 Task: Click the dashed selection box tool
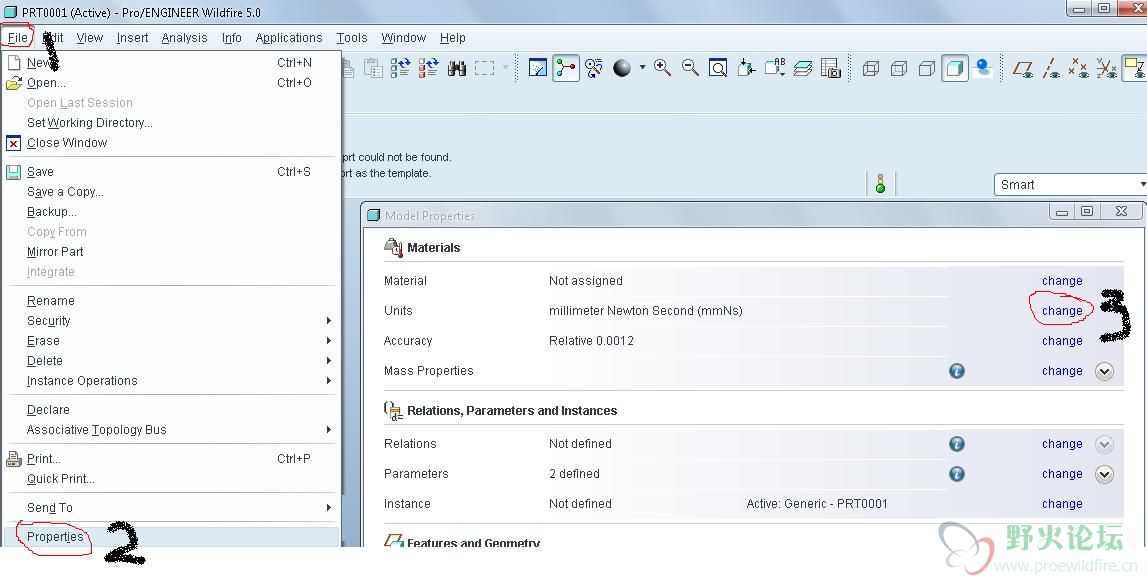click(484, 68)
